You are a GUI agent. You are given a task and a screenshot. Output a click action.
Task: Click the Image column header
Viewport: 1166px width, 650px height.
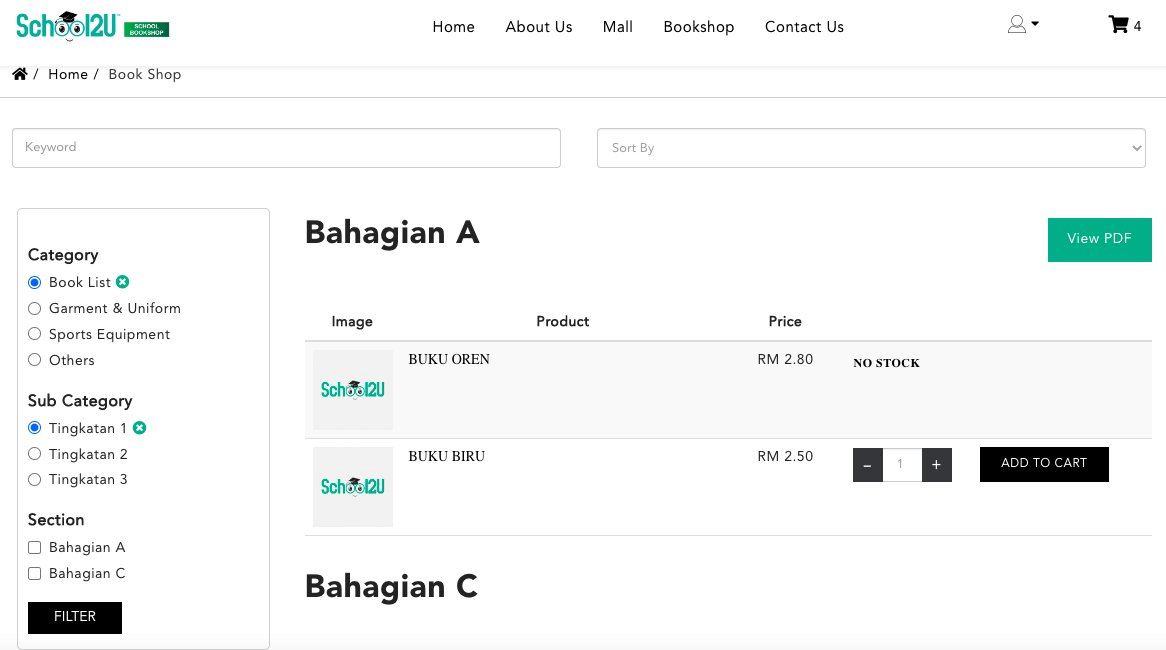[352, 321]
